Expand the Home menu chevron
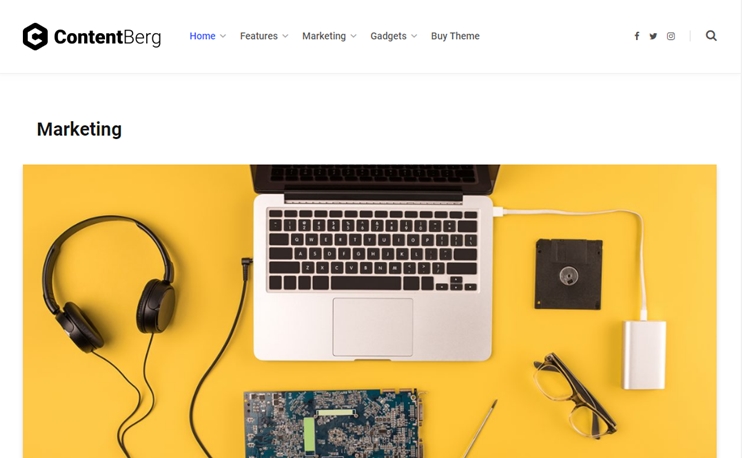Image resolution: width=742 pixels, height=458 pixels. tap(223, 36)
